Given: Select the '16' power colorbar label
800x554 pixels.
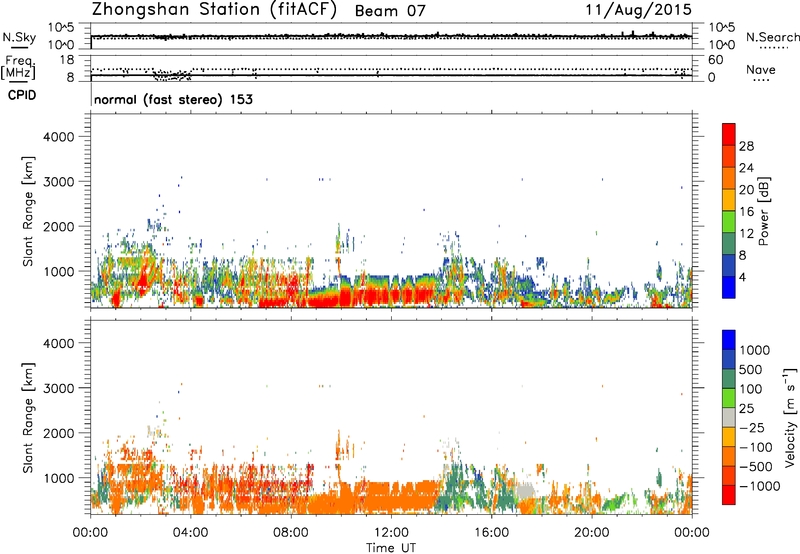Looking at the screenshot, I should coord(746,212).
